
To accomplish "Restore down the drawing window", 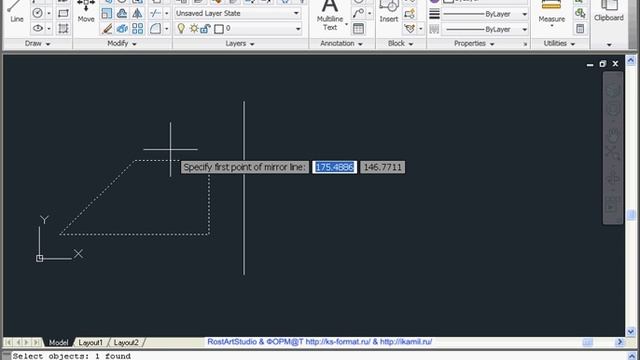I will coord(602,64).
